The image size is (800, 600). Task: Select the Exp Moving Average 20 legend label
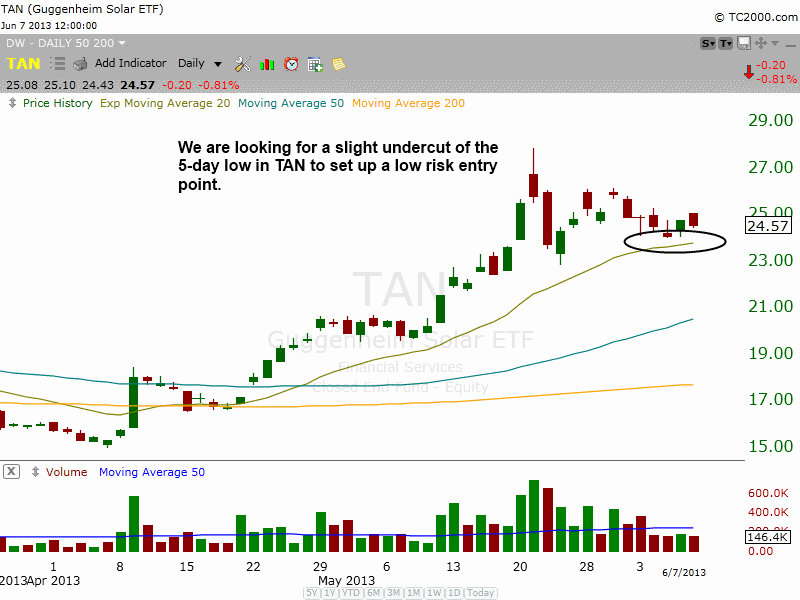tap(165, 103)
